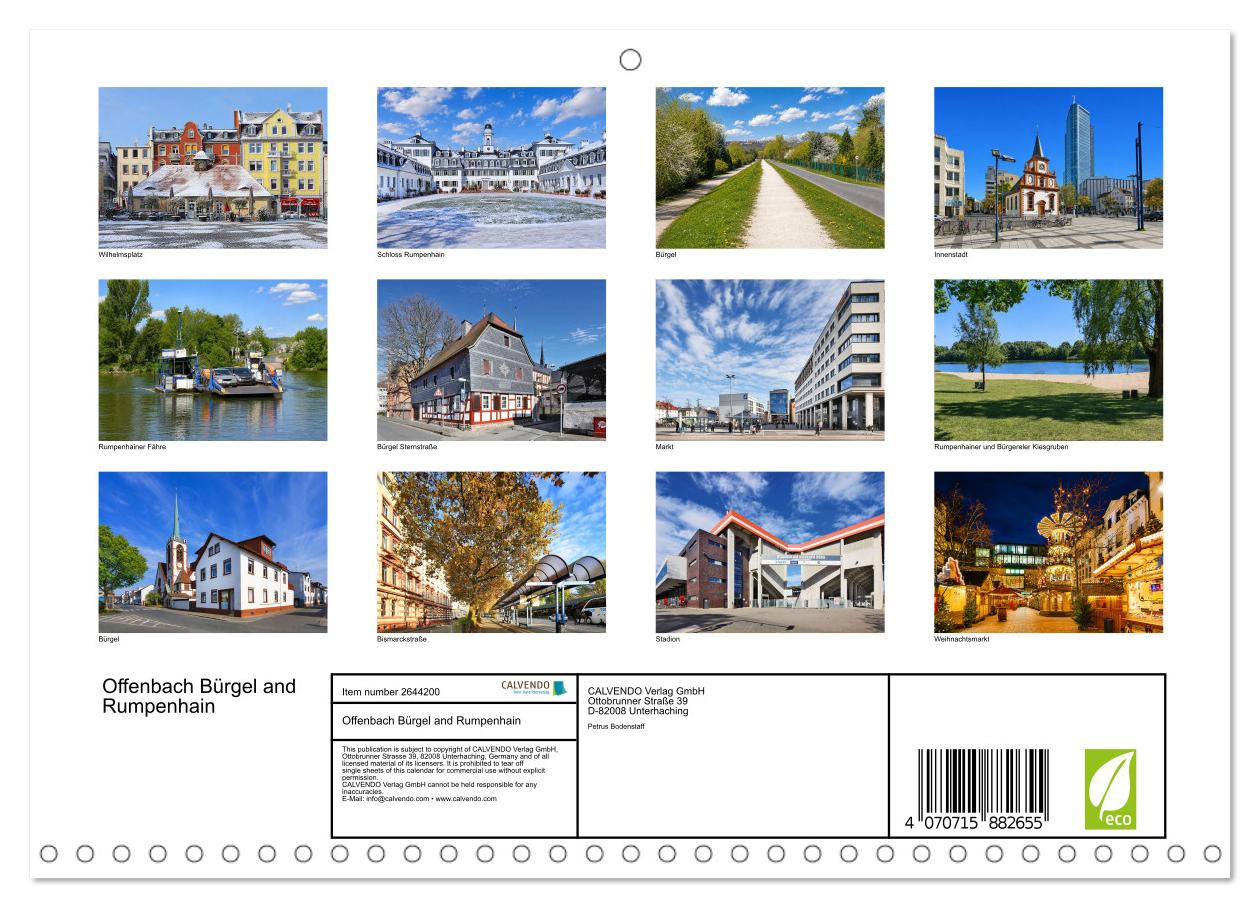Click the Bürgel gravel path photo

point(770,168)
